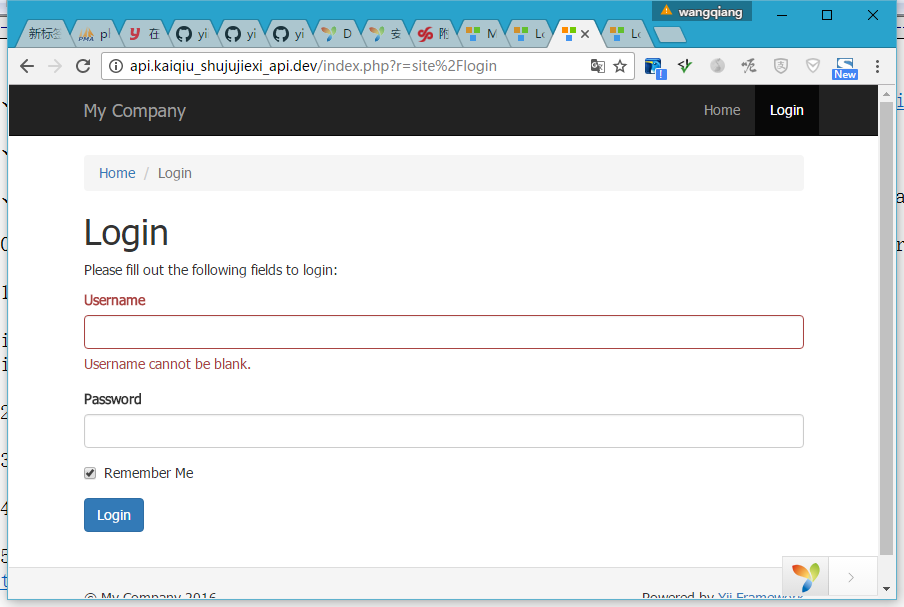The width and height of the screenshot is (904, 607).
Task: Maximize the browser window
Action: click(x=827, y=15)
